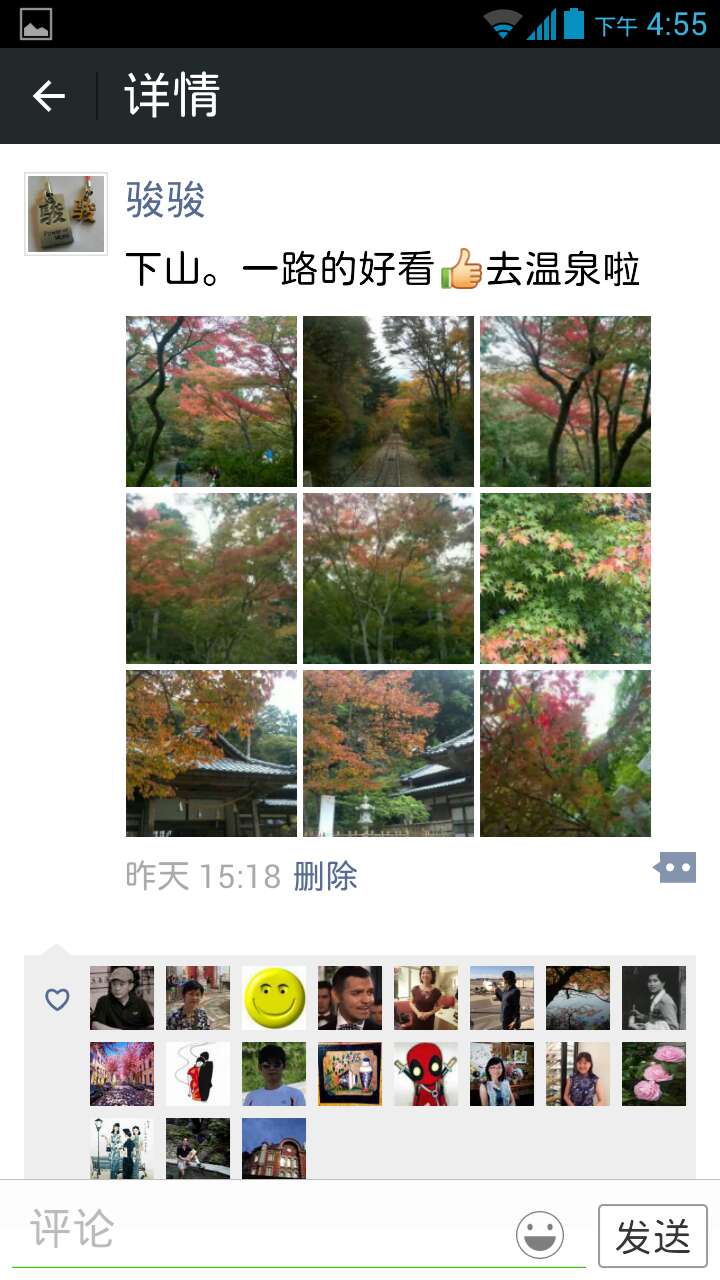Click the 删除 delete link
The image size is (720, 1280).
325,876
